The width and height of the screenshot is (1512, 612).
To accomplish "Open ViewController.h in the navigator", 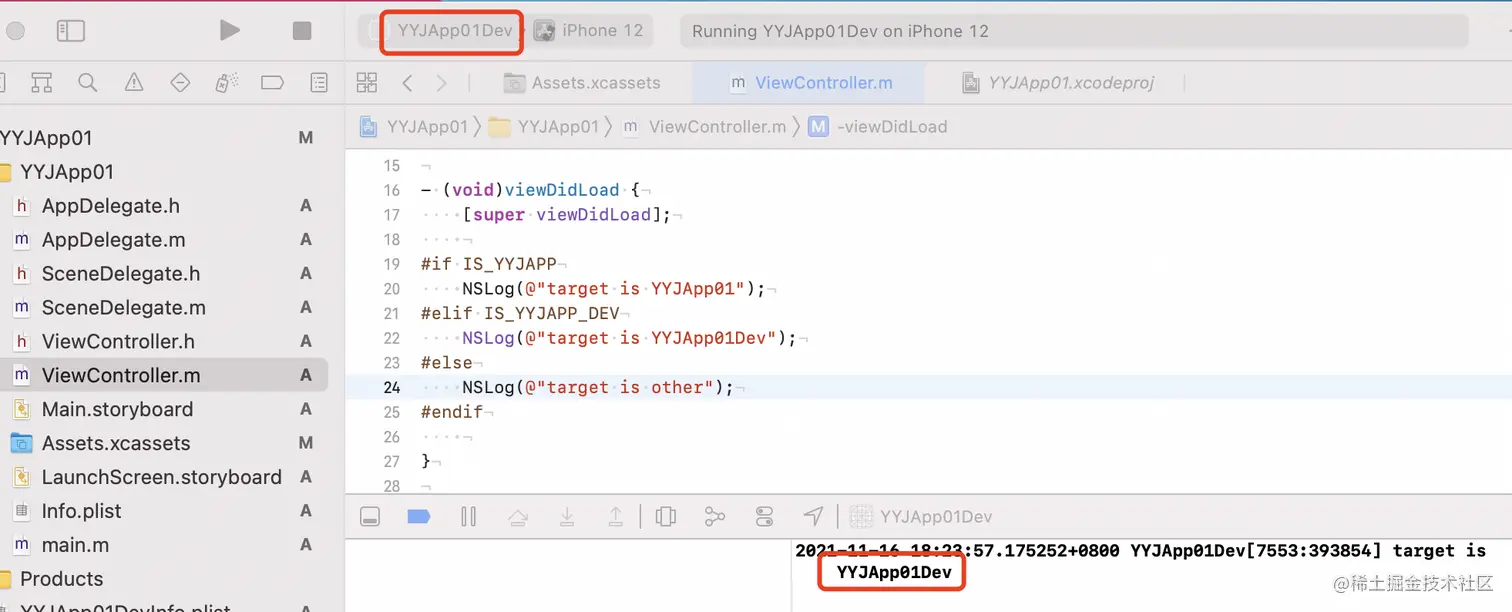I will [x=164, y=342].
